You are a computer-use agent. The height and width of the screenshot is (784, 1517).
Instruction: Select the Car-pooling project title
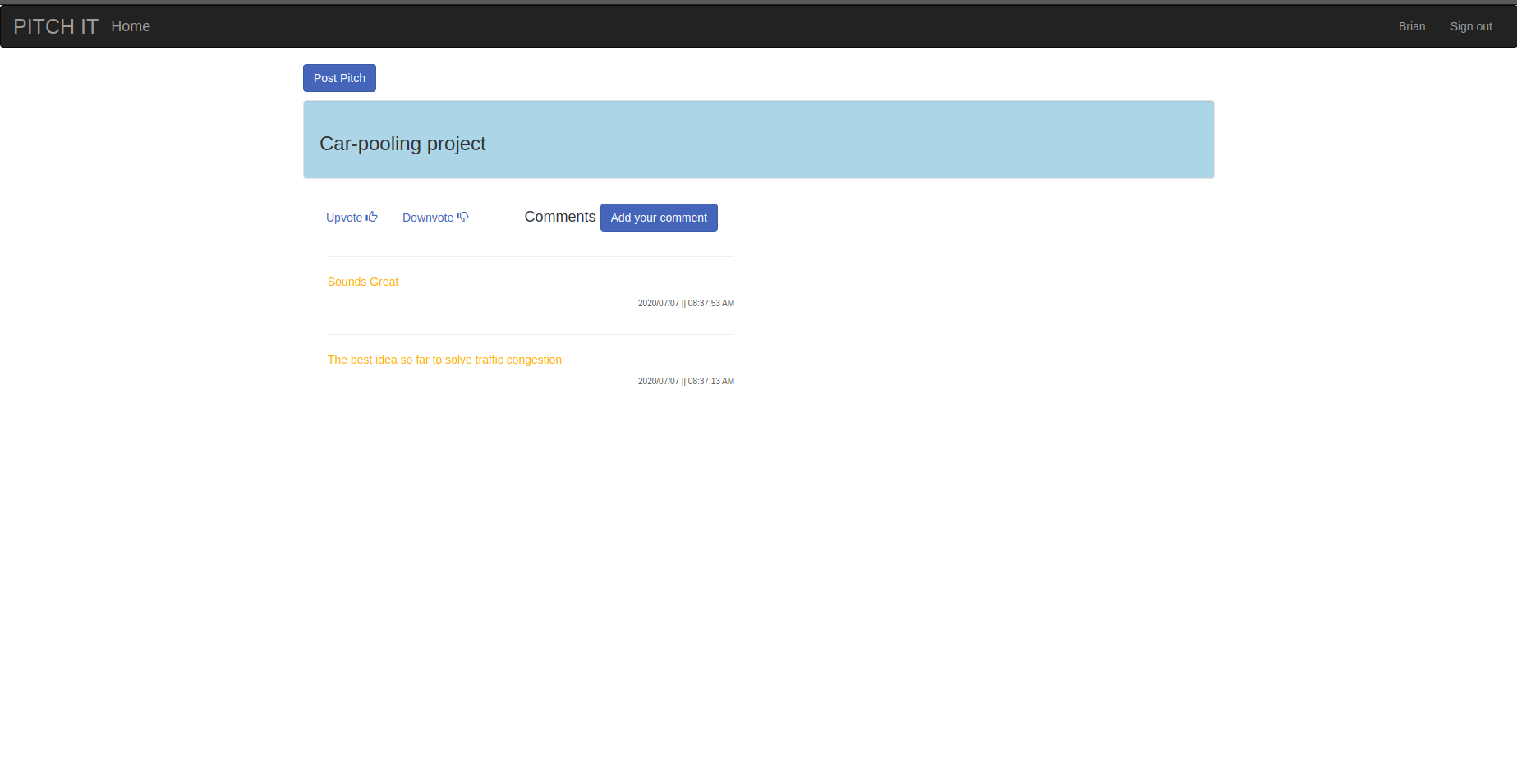[402, 144]
